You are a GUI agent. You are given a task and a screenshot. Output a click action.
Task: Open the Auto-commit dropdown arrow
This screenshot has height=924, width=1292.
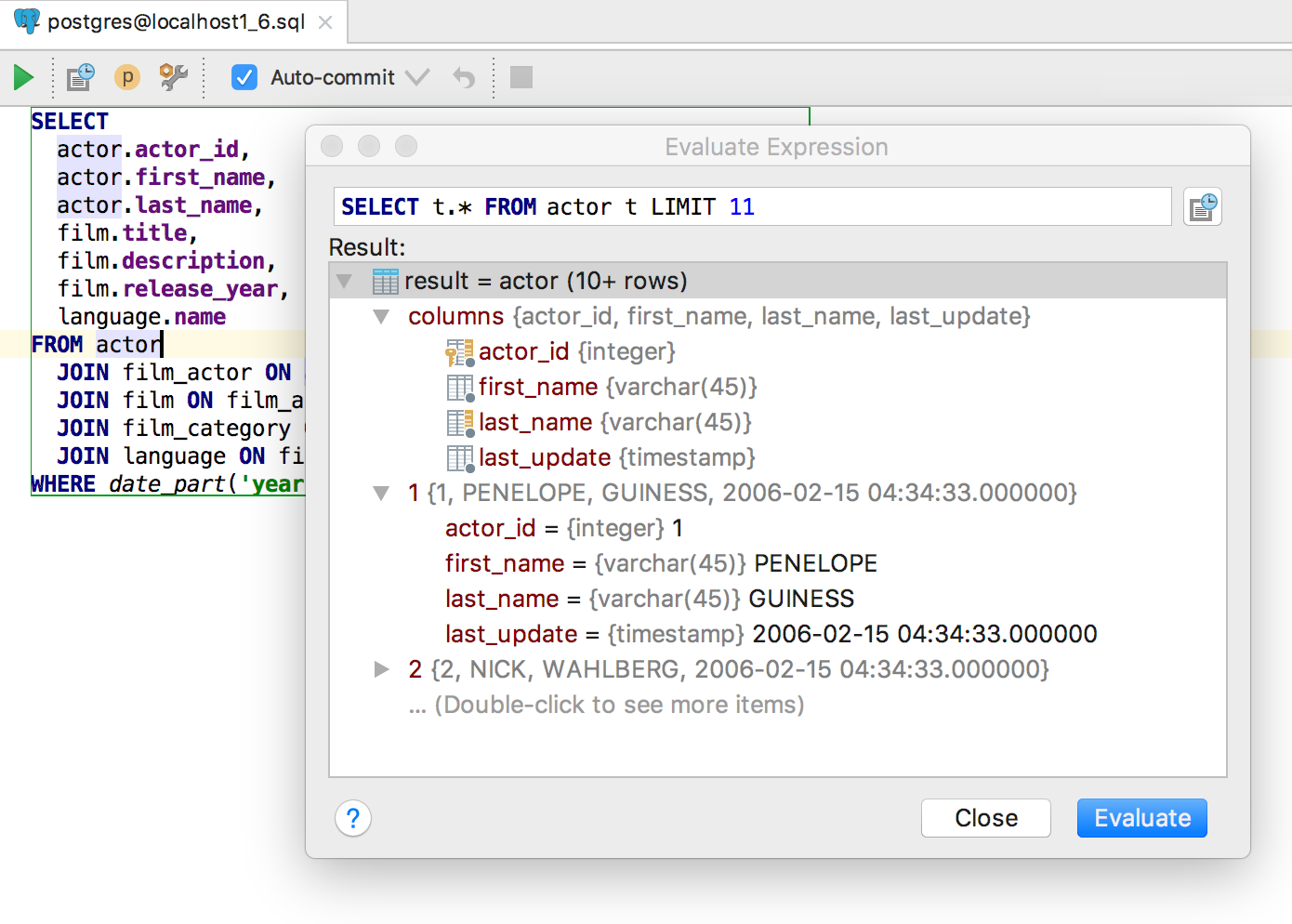tap(417, 77)
